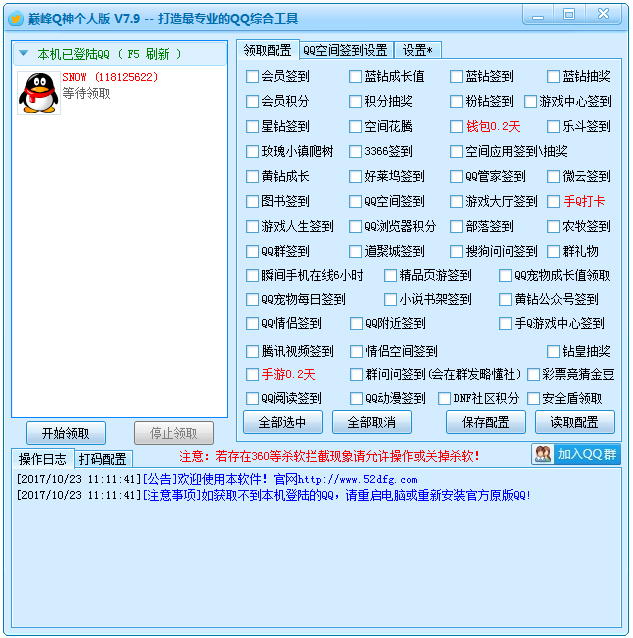Screen dimensions: 633x638
Task: Enable 部落签到 checkbox
Action: tap(456, 226)
